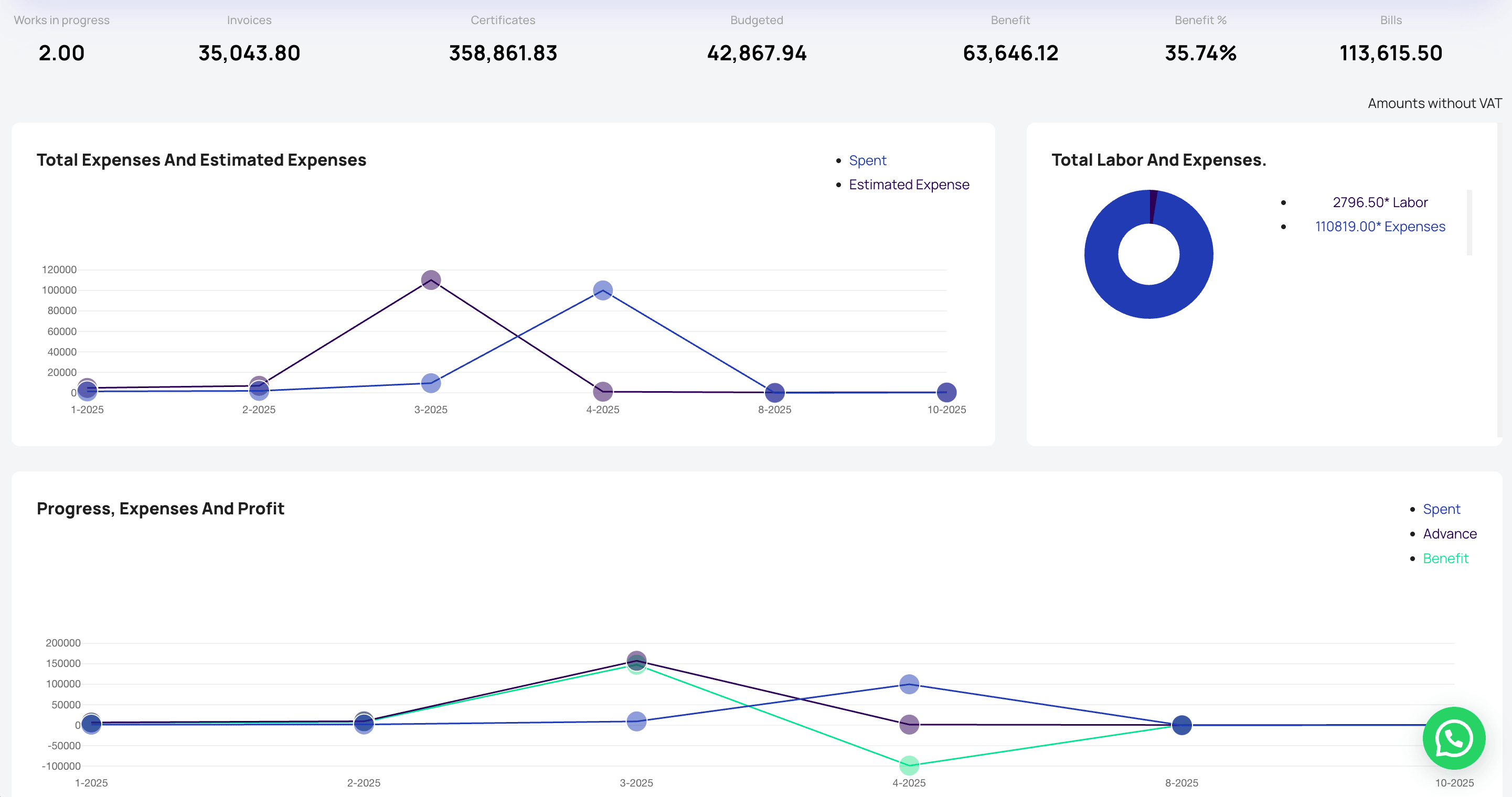Click the 3-2025 Advance point in profit chart
1512x797 pixels.
[636, 659]
